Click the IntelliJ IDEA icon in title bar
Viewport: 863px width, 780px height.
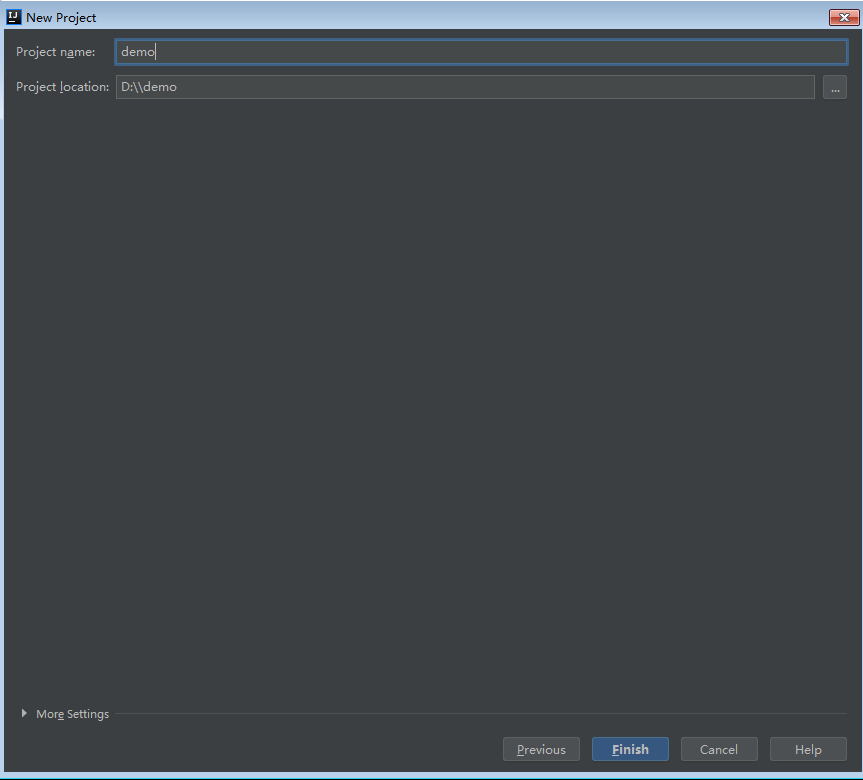click(x=13, y=17)
